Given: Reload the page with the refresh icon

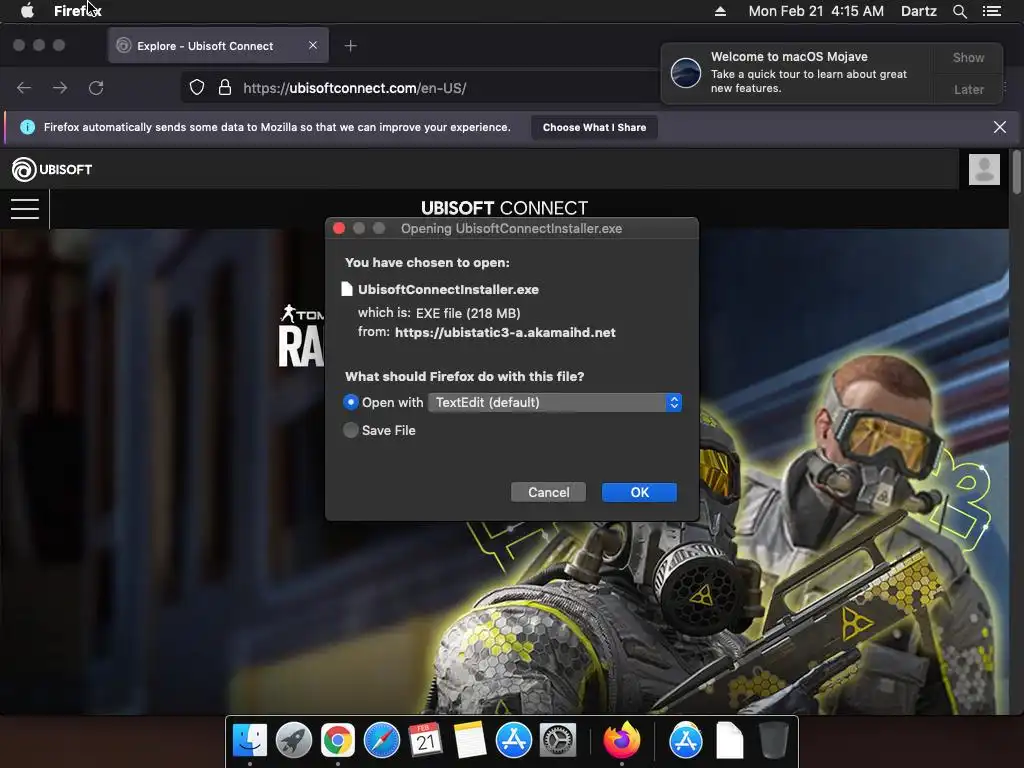Looking at the screenshot, I should 96,88.
